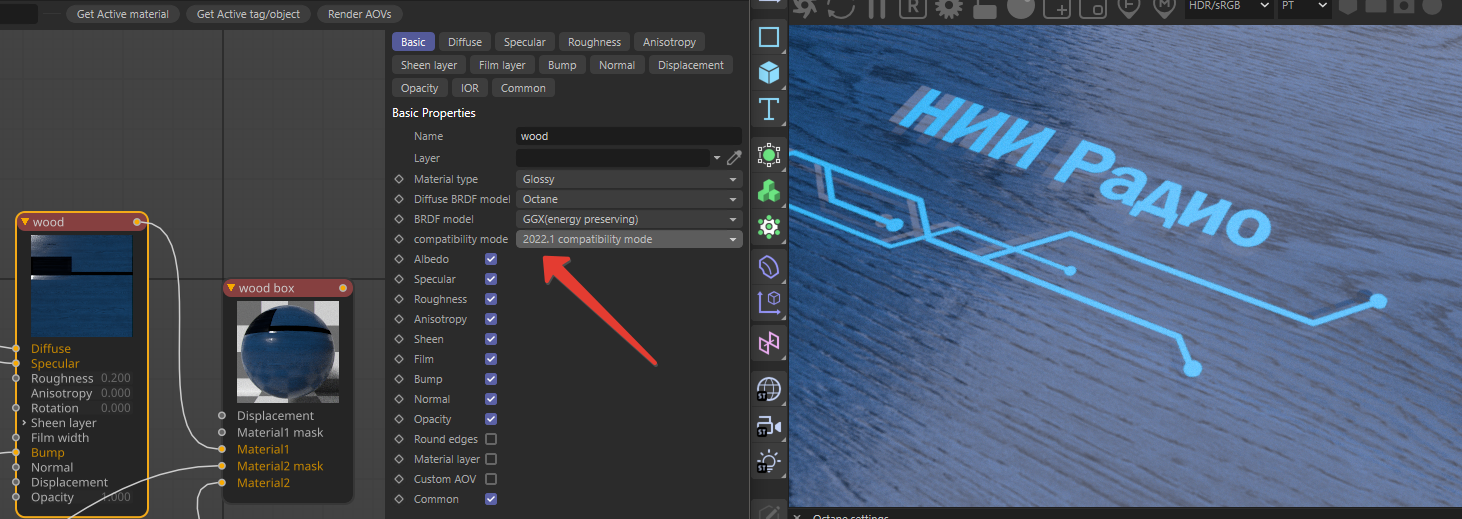Disable the Film checkbox
The height and width of the screenshot is (519, 1462).
click(x=491, y=359)
